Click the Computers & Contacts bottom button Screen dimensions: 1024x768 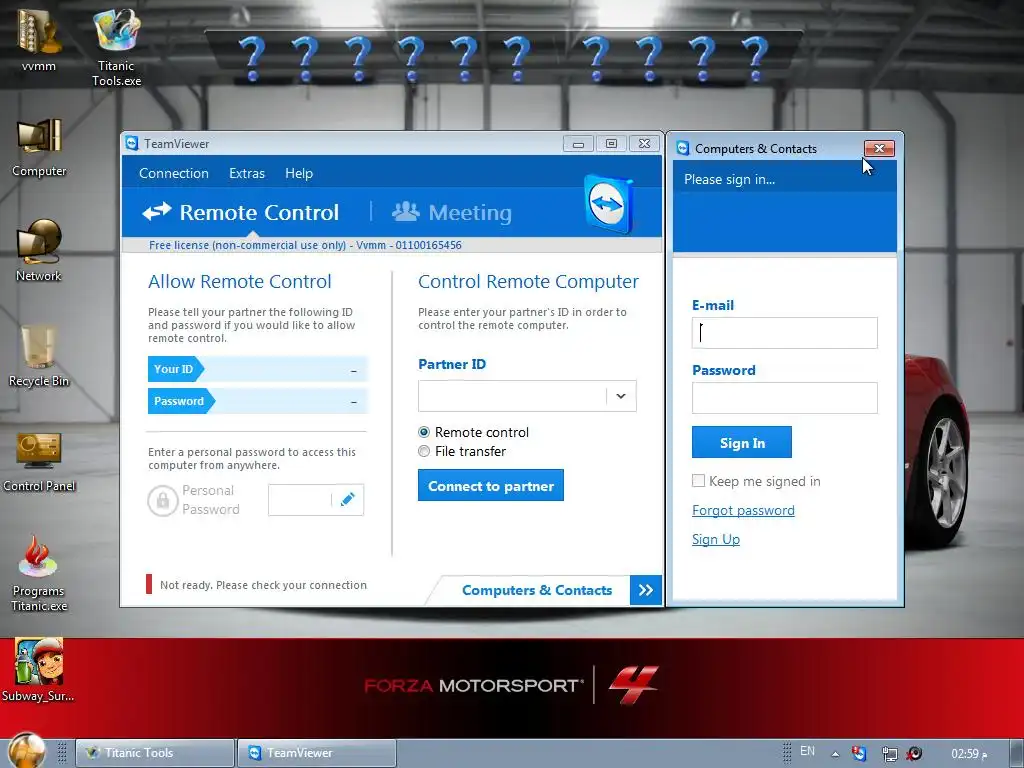(537, 590)
